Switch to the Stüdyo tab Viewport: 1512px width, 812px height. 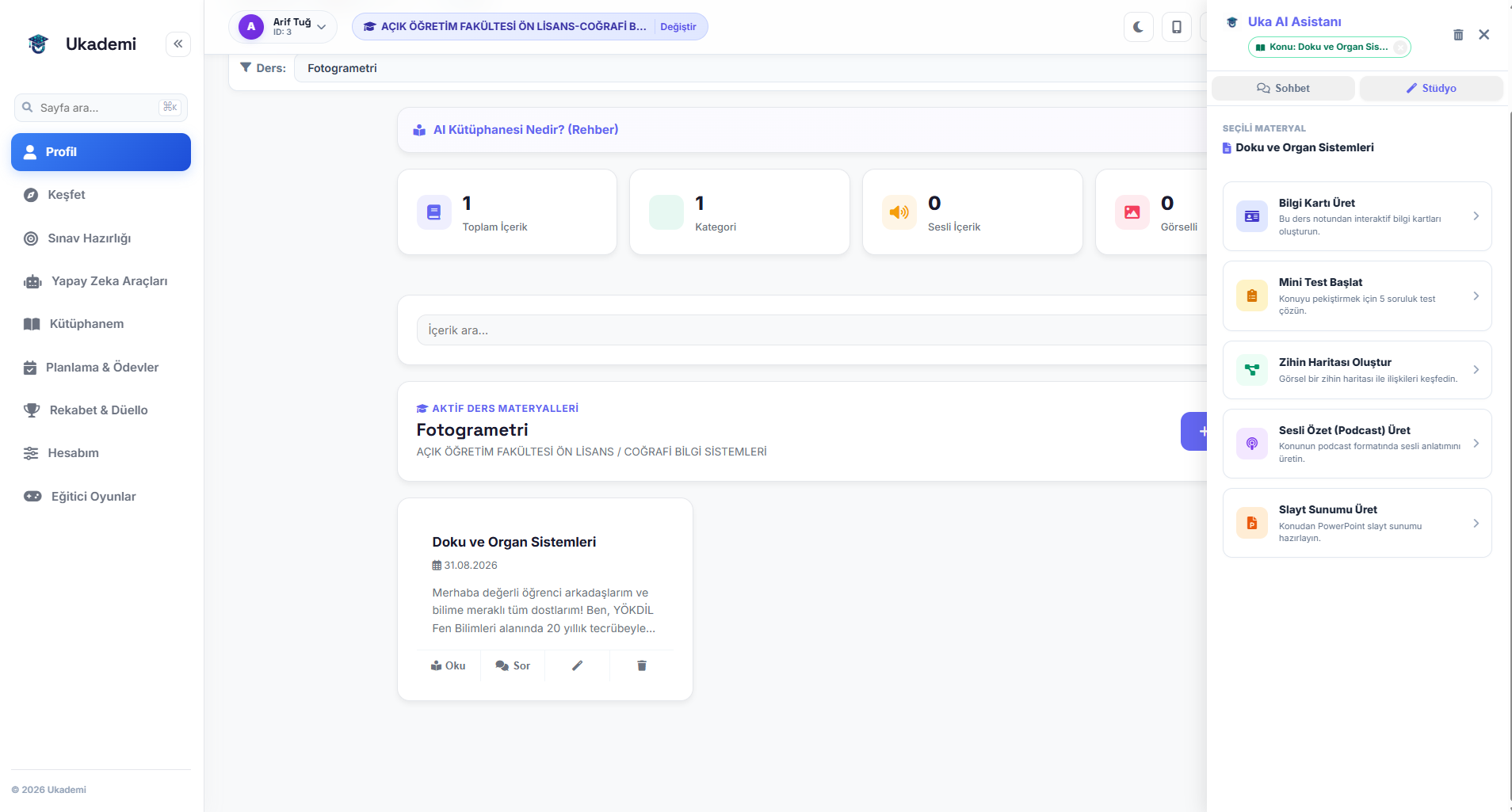(x=1431, y=88)
